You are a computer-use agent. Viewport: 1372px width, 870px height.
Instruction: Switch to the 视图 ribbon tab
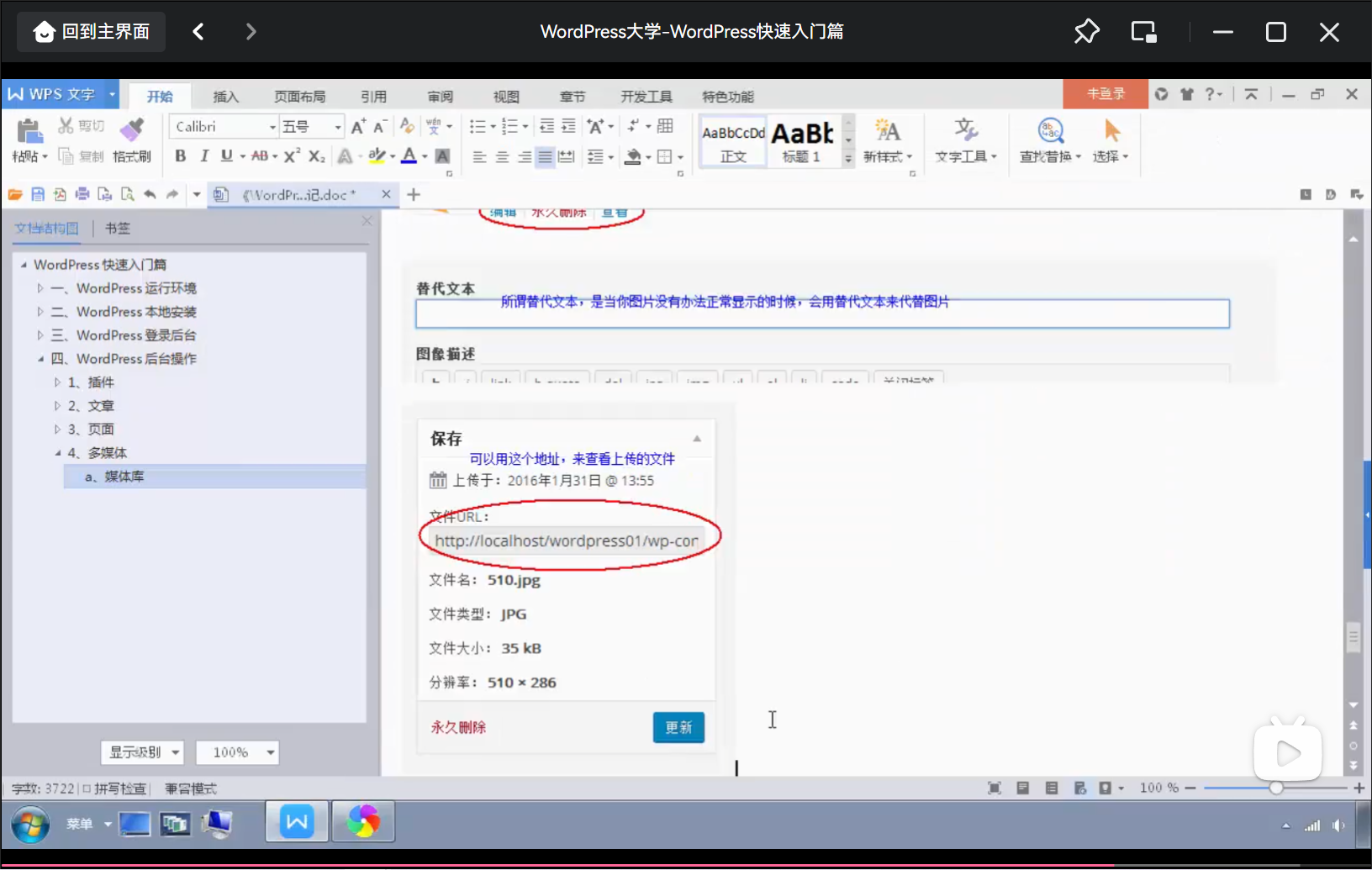[506, 97]
